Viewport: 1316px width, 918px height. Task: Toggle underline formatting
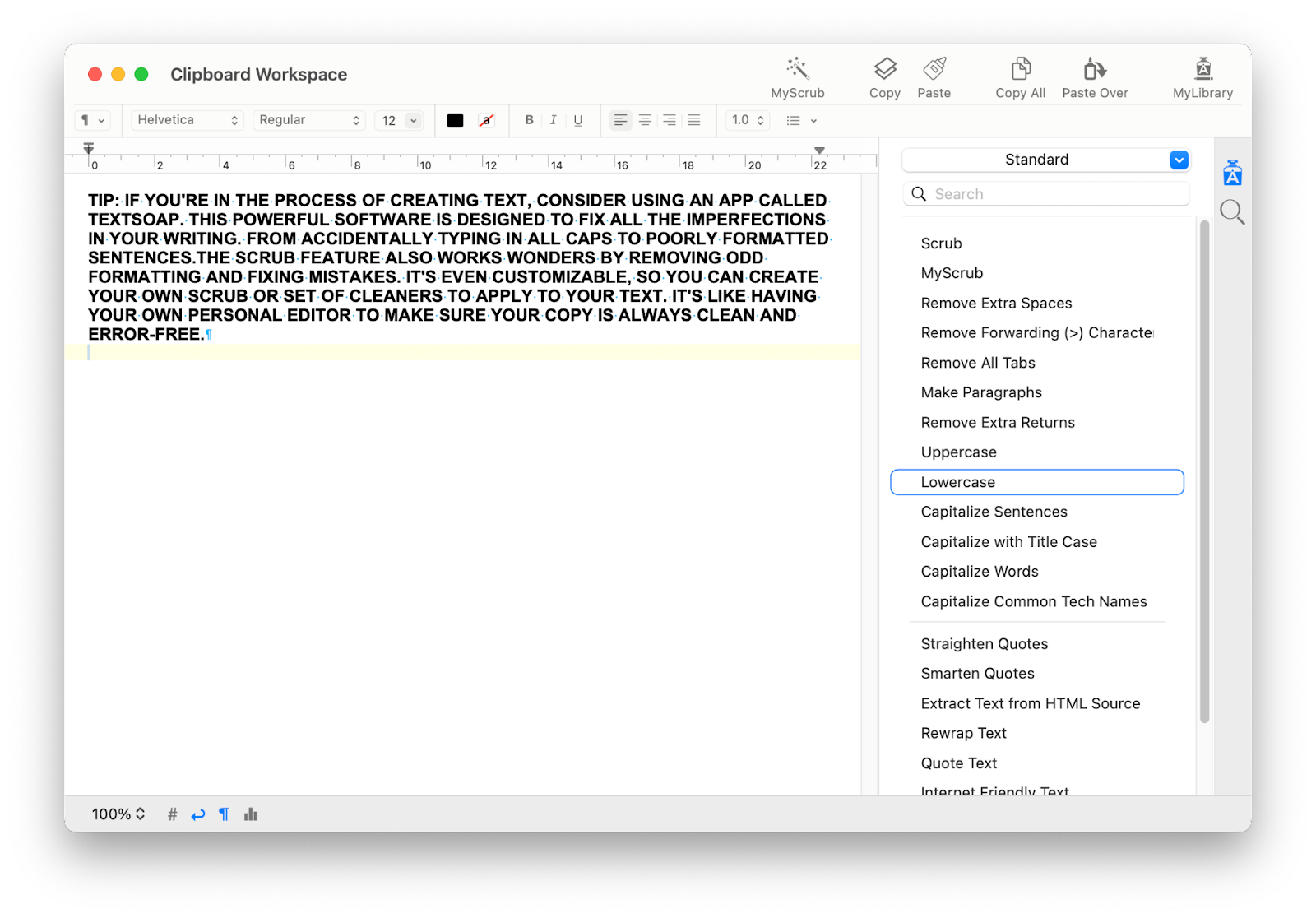click(578, 120)
